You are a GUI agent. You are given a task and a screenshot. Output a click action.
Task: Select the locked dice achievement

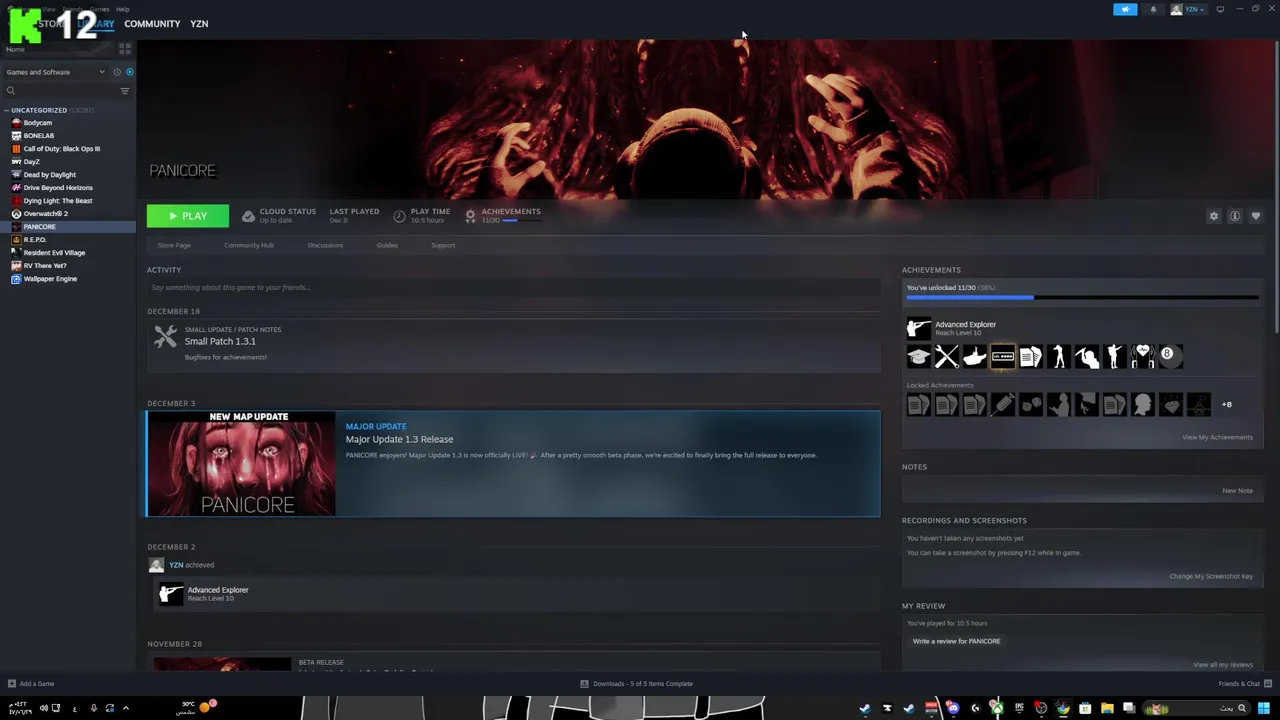point(1030,404)
